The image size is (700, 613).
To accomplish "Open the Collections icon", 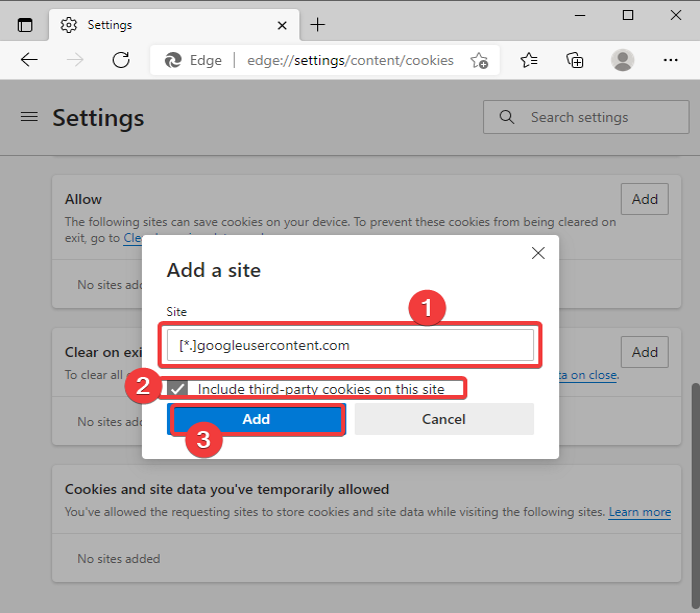I will [x=575, y=60].
